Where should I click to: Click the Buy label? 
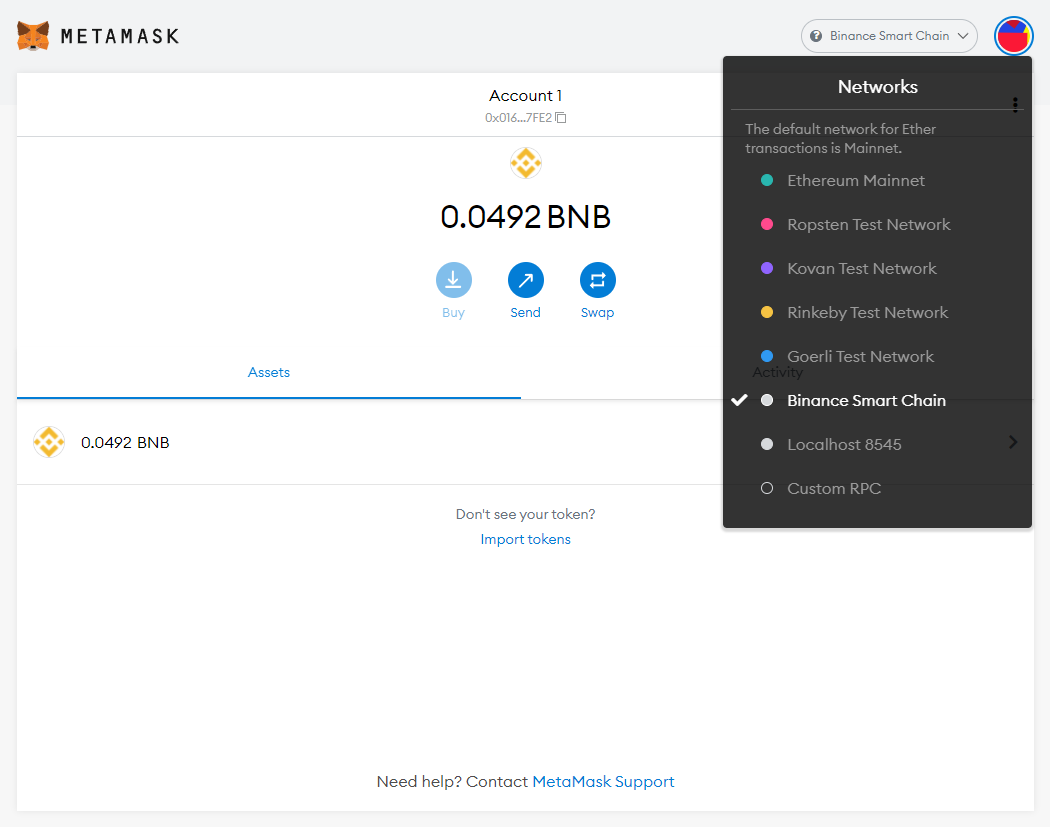pos(453,313)
